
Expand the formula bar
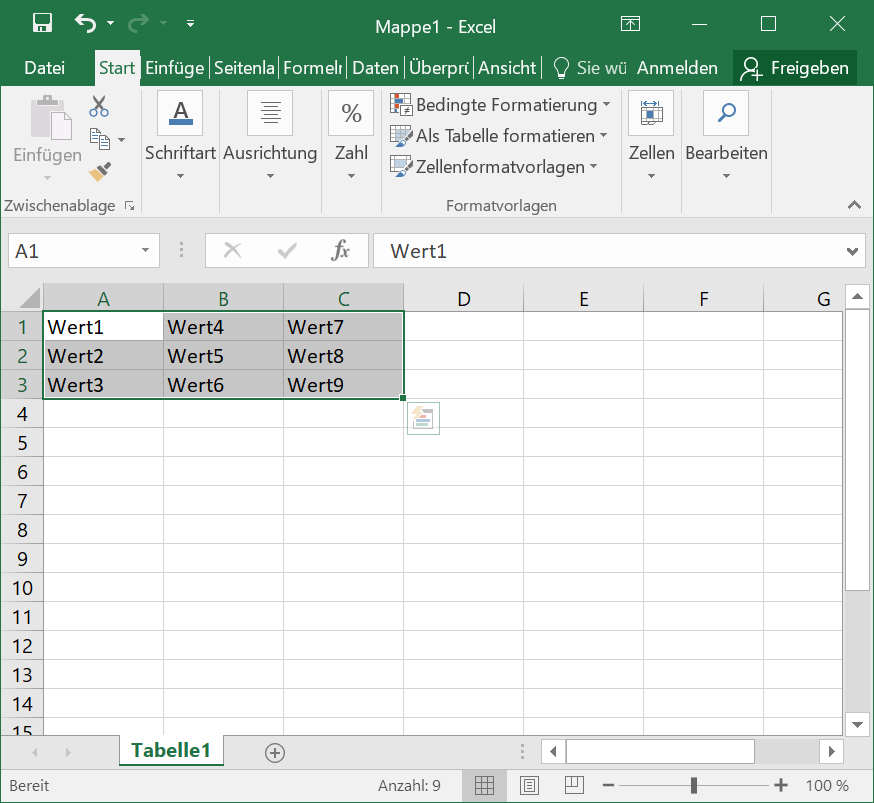click(x=852, y=252)
